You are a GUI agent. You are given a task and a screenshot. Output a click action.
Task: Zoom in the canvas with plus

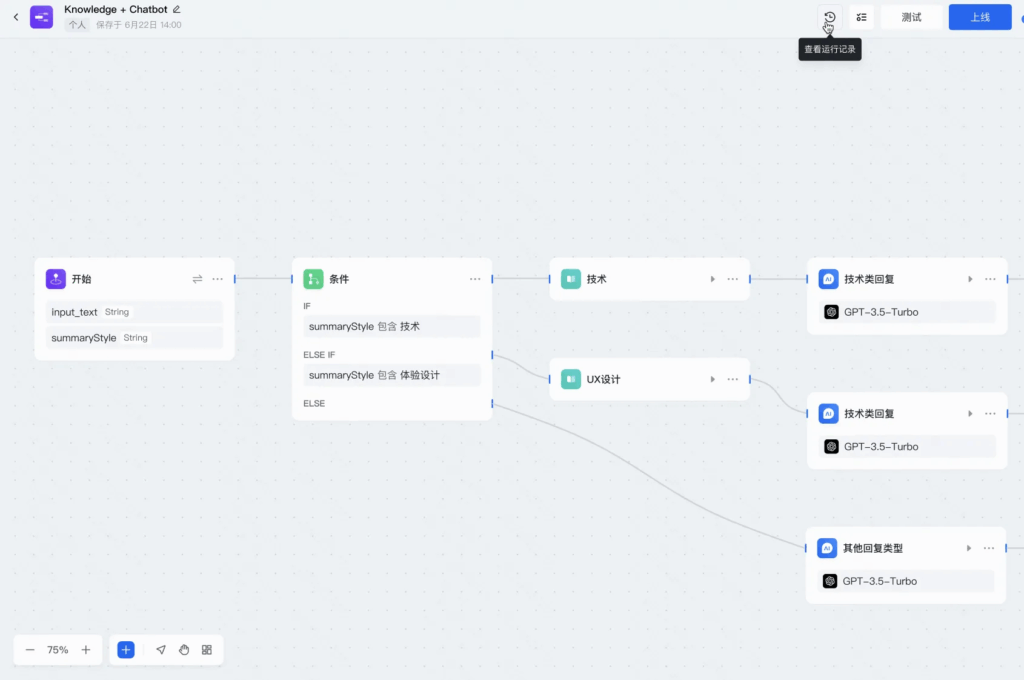tap(86, 650)
